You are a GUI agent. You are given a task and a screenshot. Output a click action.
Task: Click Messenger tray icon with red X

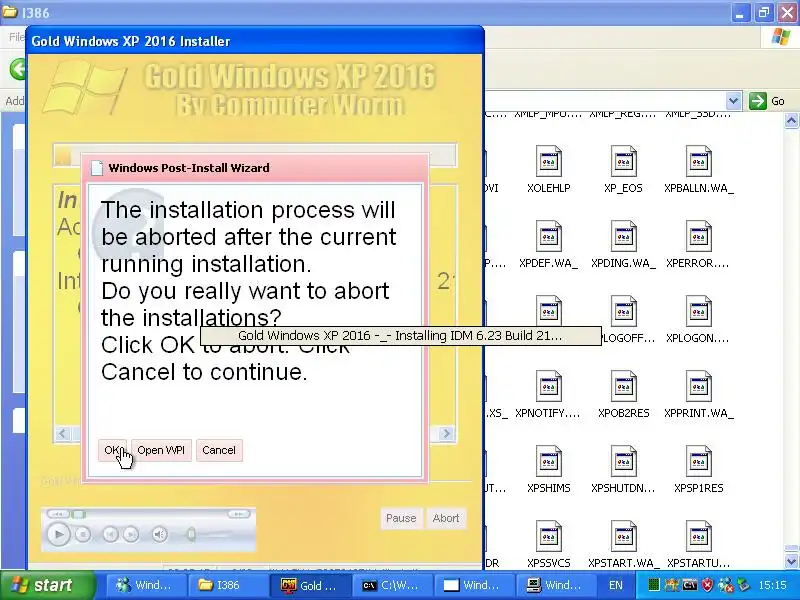pyautogui.click(x=726, y=585)
